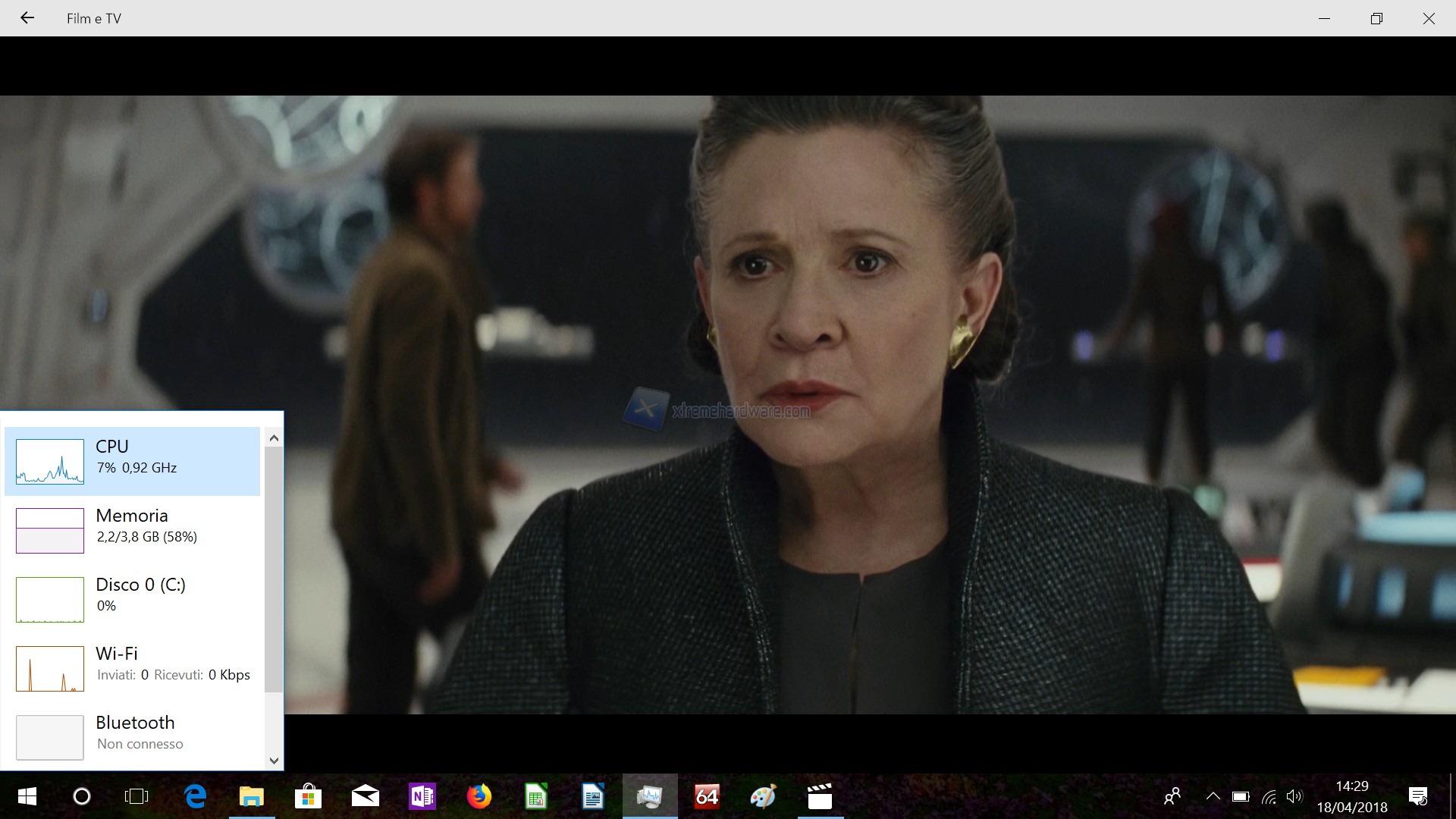
Task: Click the back arrow in Film e TV
Action: (x=27, y=18)
